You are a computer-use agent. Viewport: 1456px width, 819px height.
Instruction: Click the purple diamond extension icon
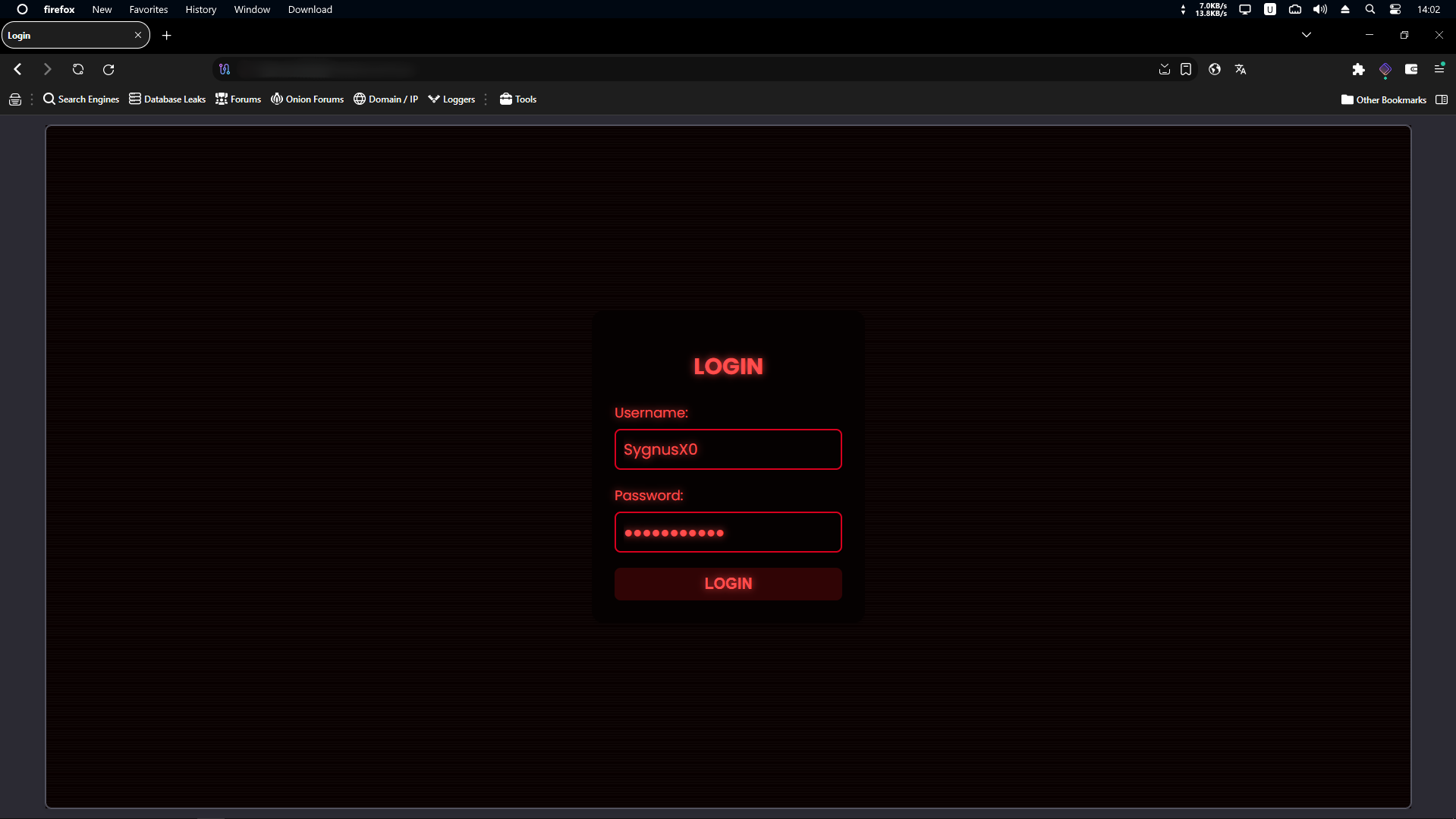pyautogui.click(x=1385, y=70)
